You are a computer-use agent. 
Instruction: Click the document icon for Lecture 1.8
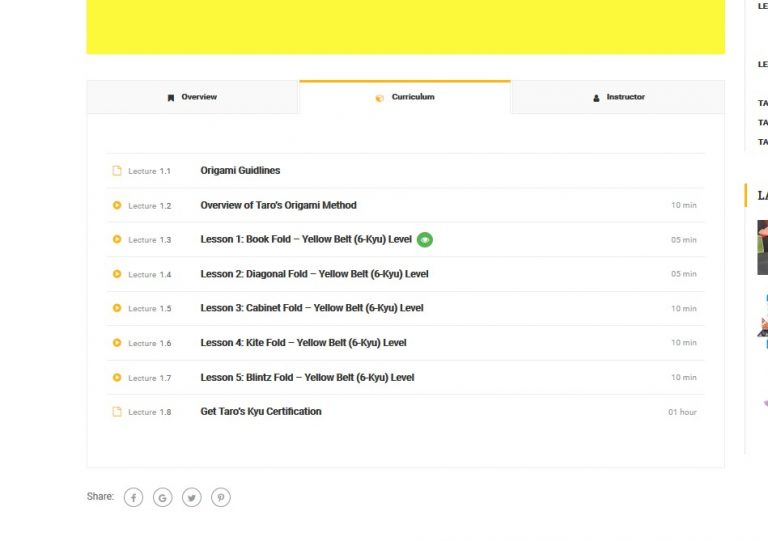pyautogui.click(x=117, y=412)
